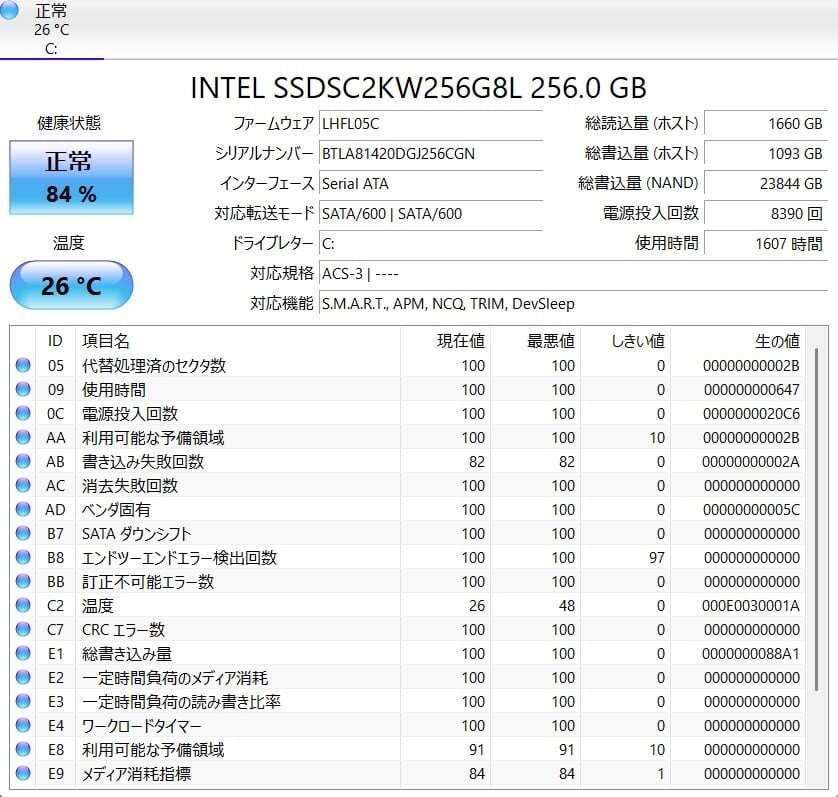The width and height of the screenshot is (838, 797).
Task: Click status icon for ID 05 row
Action: pos(23,366)
